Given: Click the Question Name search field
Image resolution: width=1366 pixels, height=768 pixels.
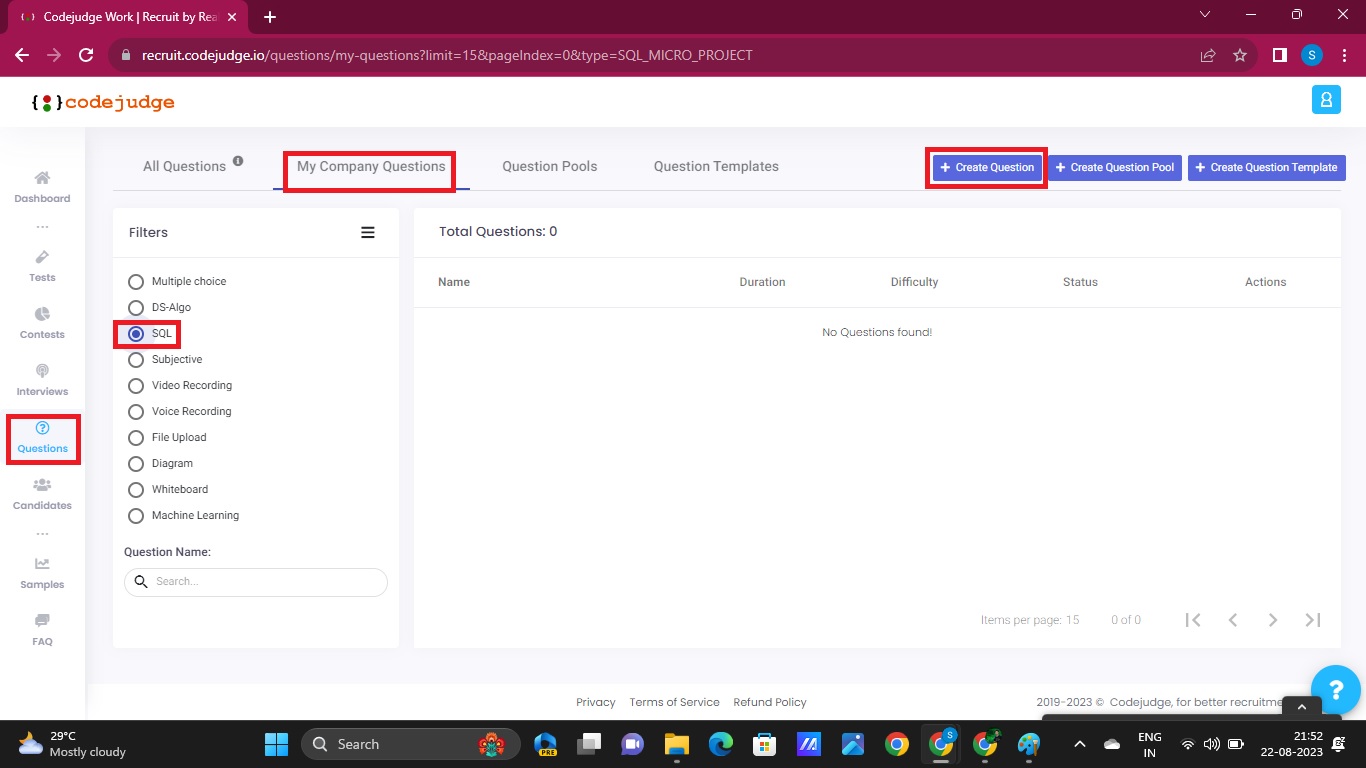Looking at the screenshot, I should (255, 582).
